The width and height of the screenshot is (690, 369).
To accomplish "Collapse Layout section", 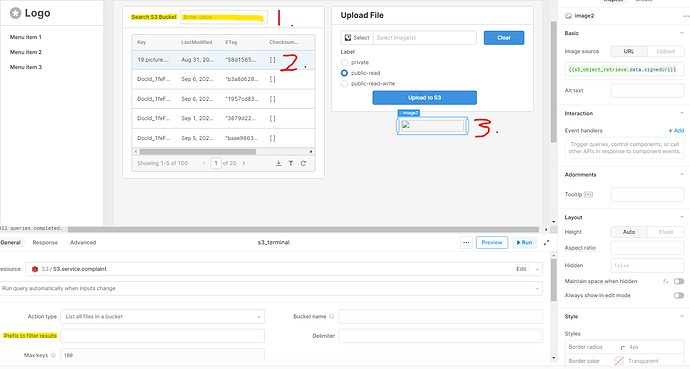I will point(681,218).
